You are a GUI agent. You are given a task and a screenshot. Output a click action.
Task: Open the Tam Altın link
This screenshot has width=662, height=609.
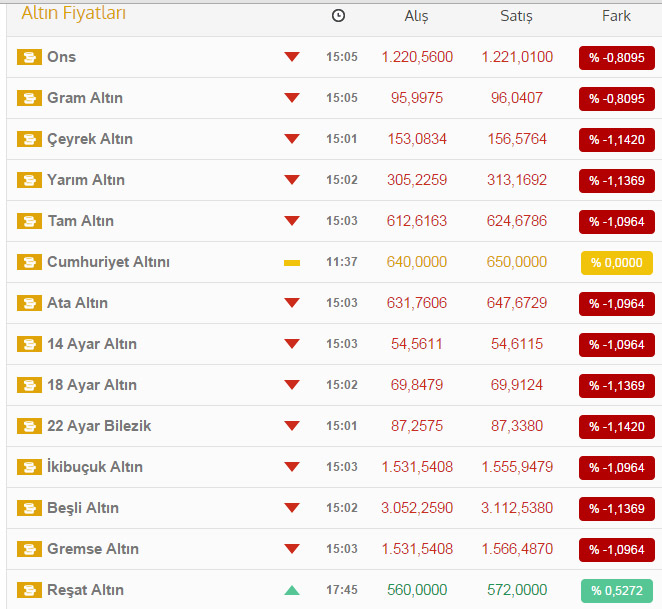81,221
